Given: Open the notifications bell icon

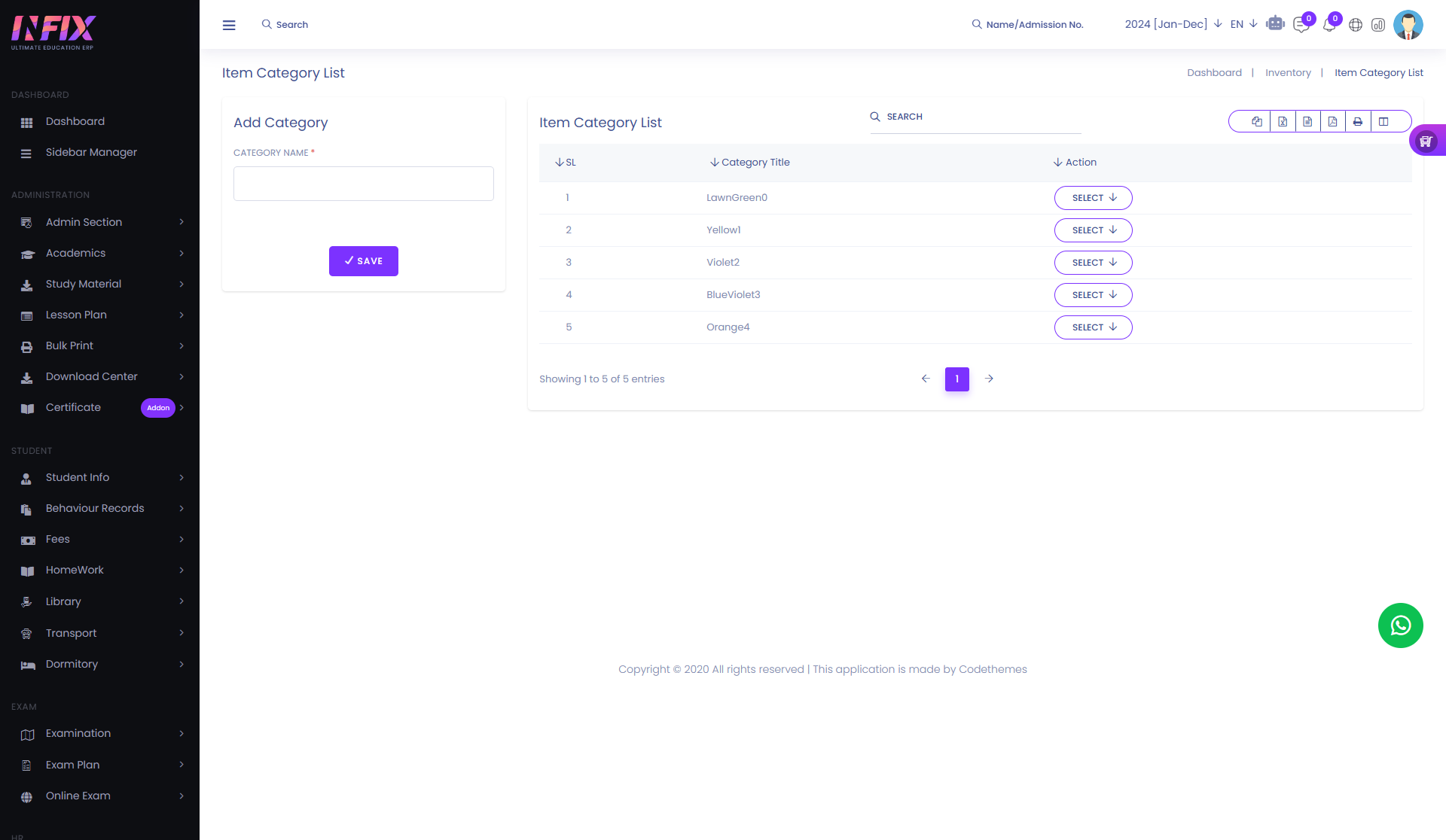Looking at the screenshot, I should pos(1329,25).
